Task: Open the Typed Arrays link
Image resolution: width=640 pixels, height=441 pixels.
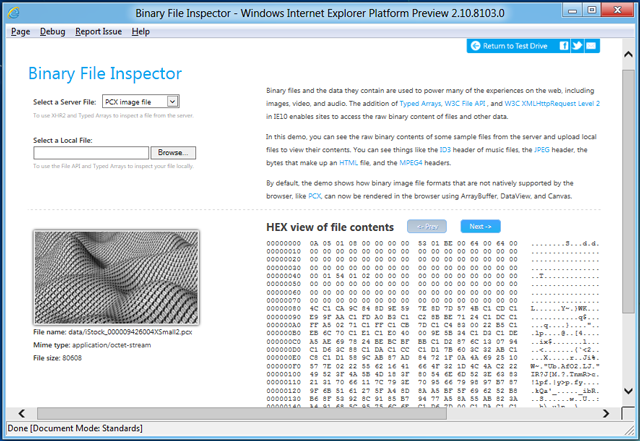Action: [420, 103]
